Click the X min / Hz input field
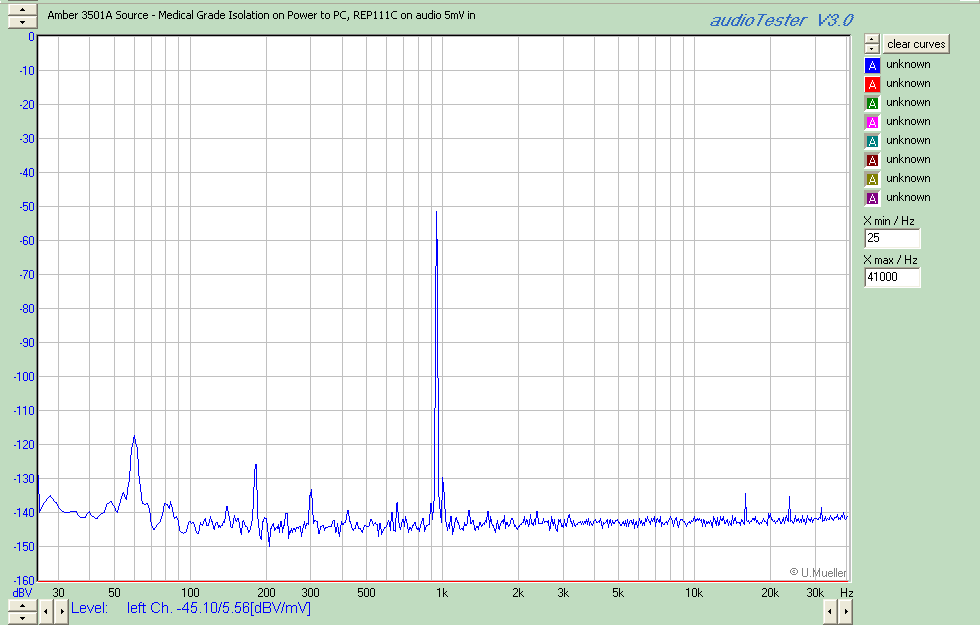The height and width of the screenshot is (625, 980). click(892, 238)
